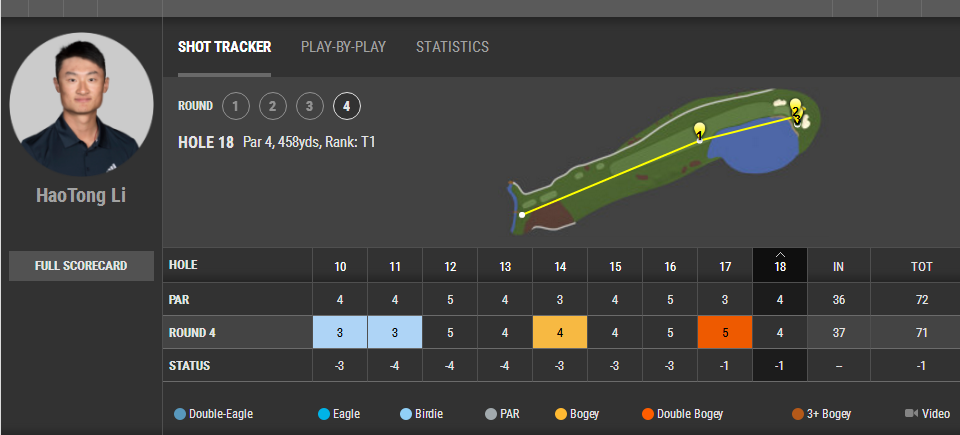Click the HaoTong Li player name
The image size is (960, 435).
81,195
